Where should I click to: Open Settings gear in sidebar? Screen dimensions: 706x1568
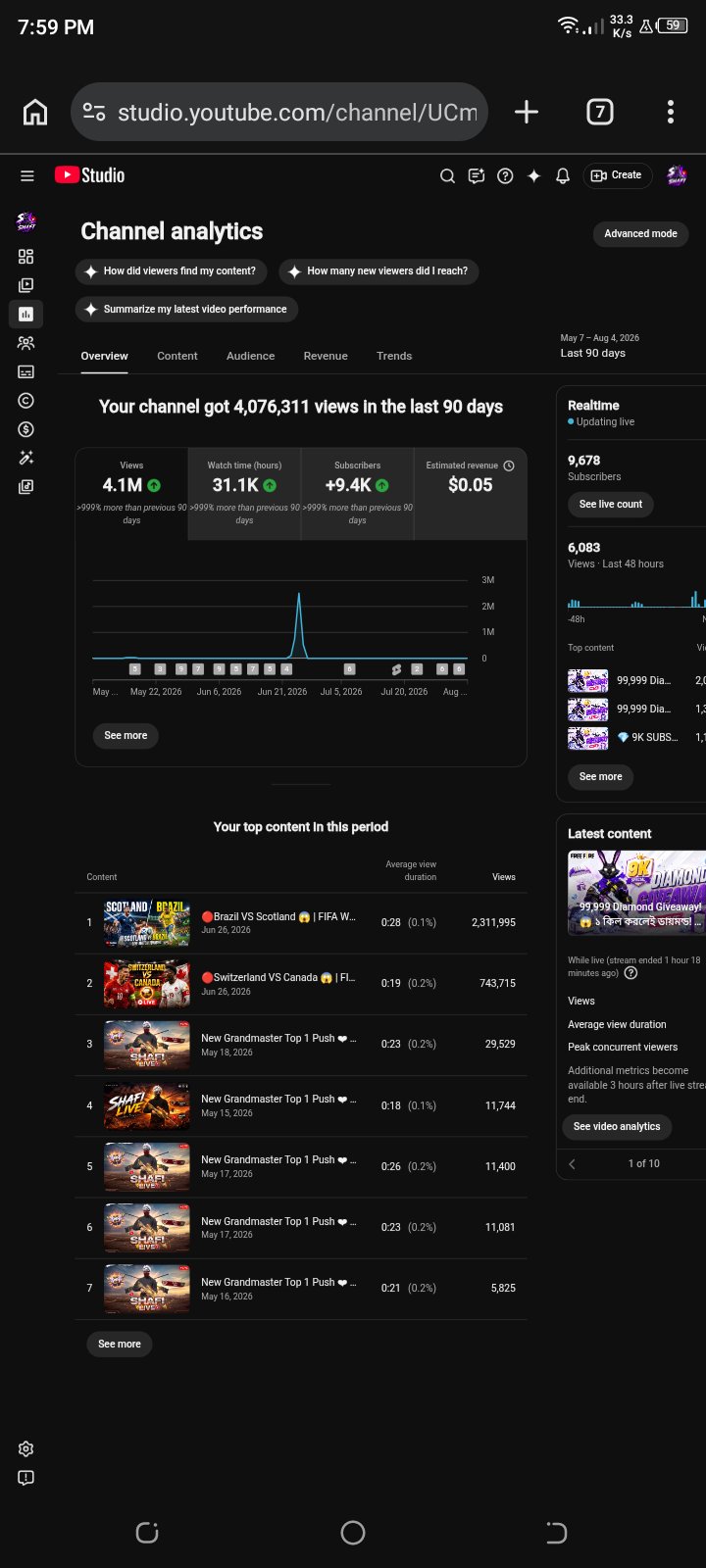[26, 1448]
